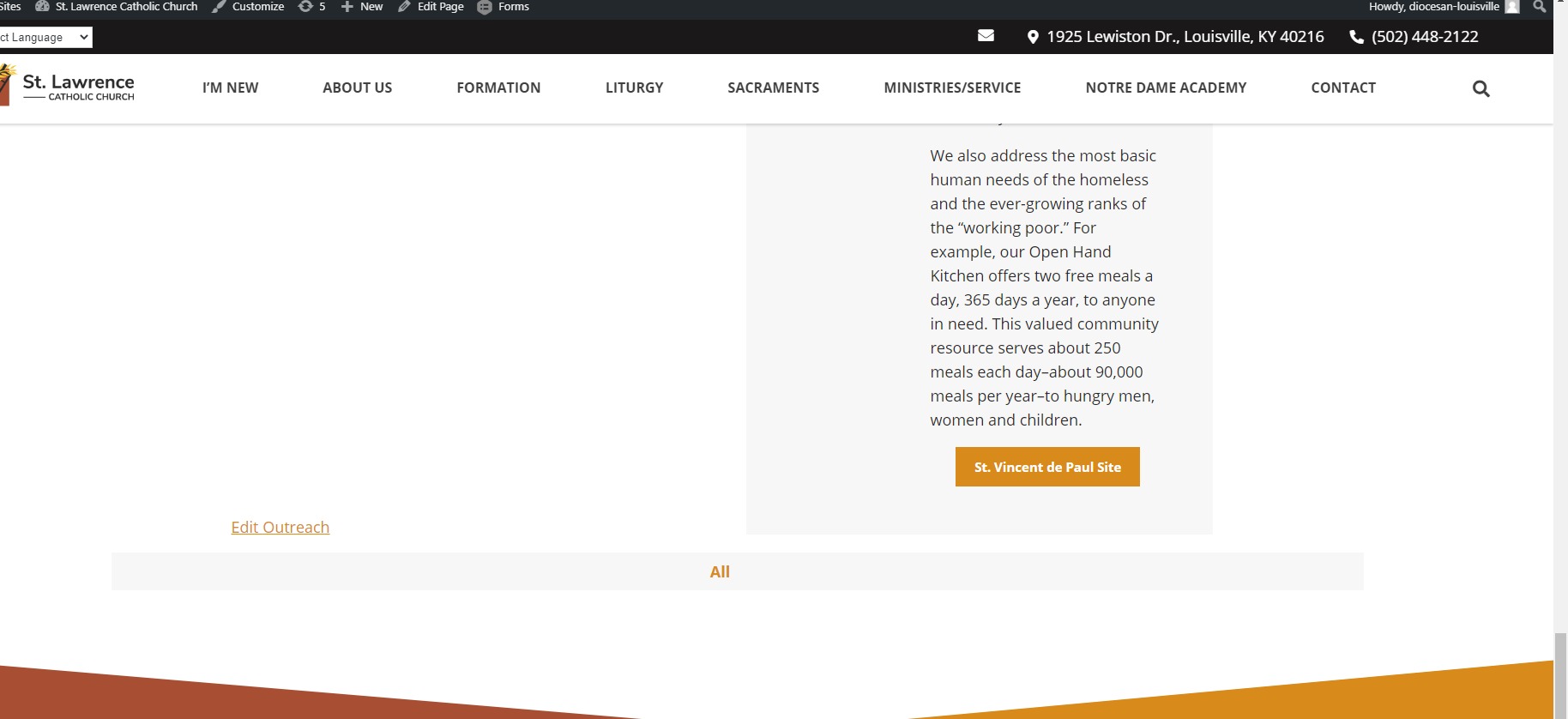Click the vertical scrollbar thumb

coord(1560,662)
